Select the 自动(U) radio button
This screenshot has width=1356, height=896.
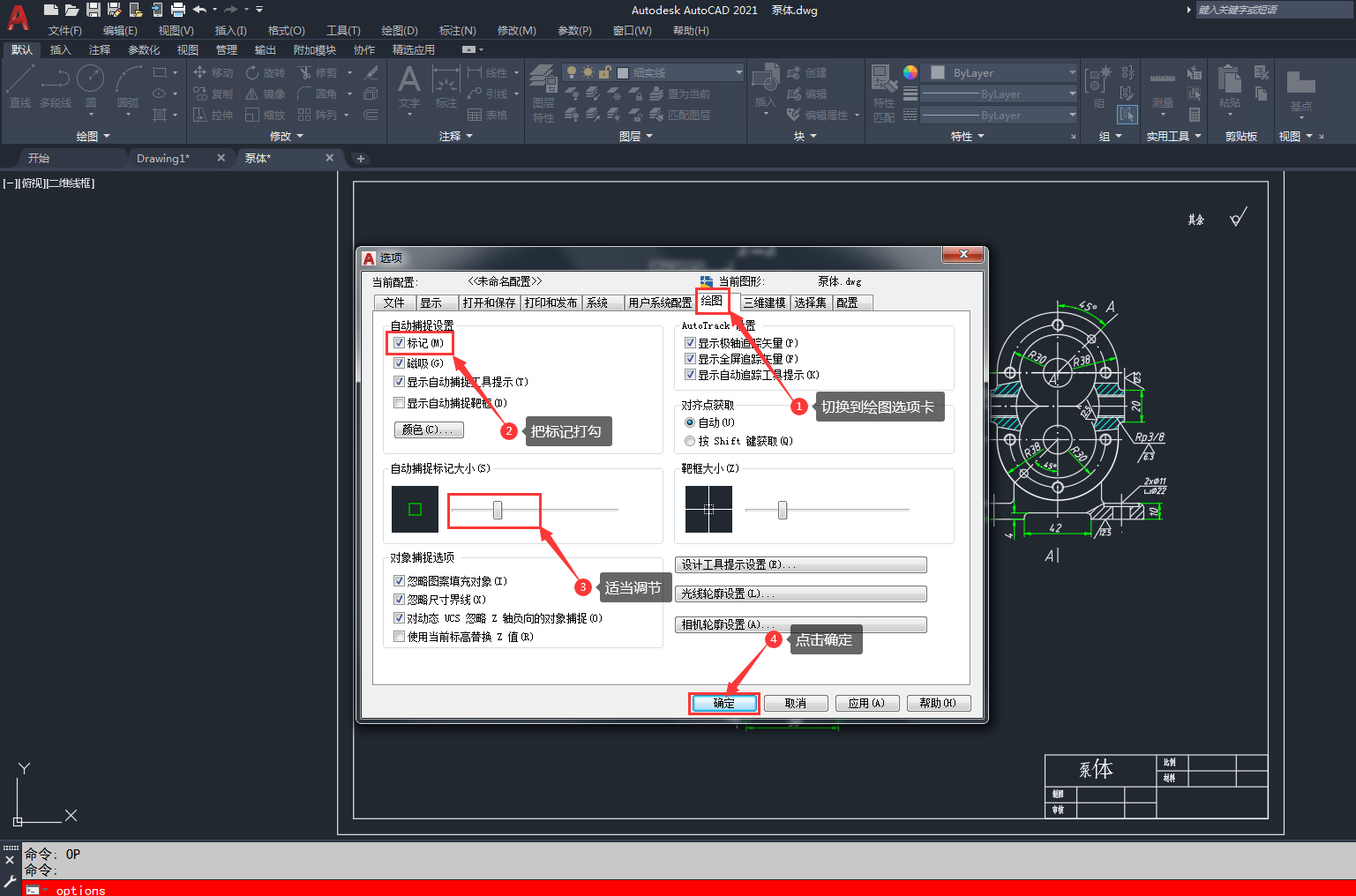pyautogui.click(x=690, y=422)
